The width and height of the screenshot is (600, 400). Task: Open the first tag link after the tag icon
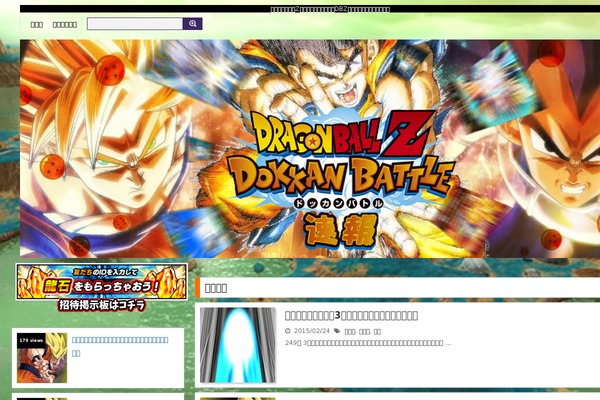[350, 331]
